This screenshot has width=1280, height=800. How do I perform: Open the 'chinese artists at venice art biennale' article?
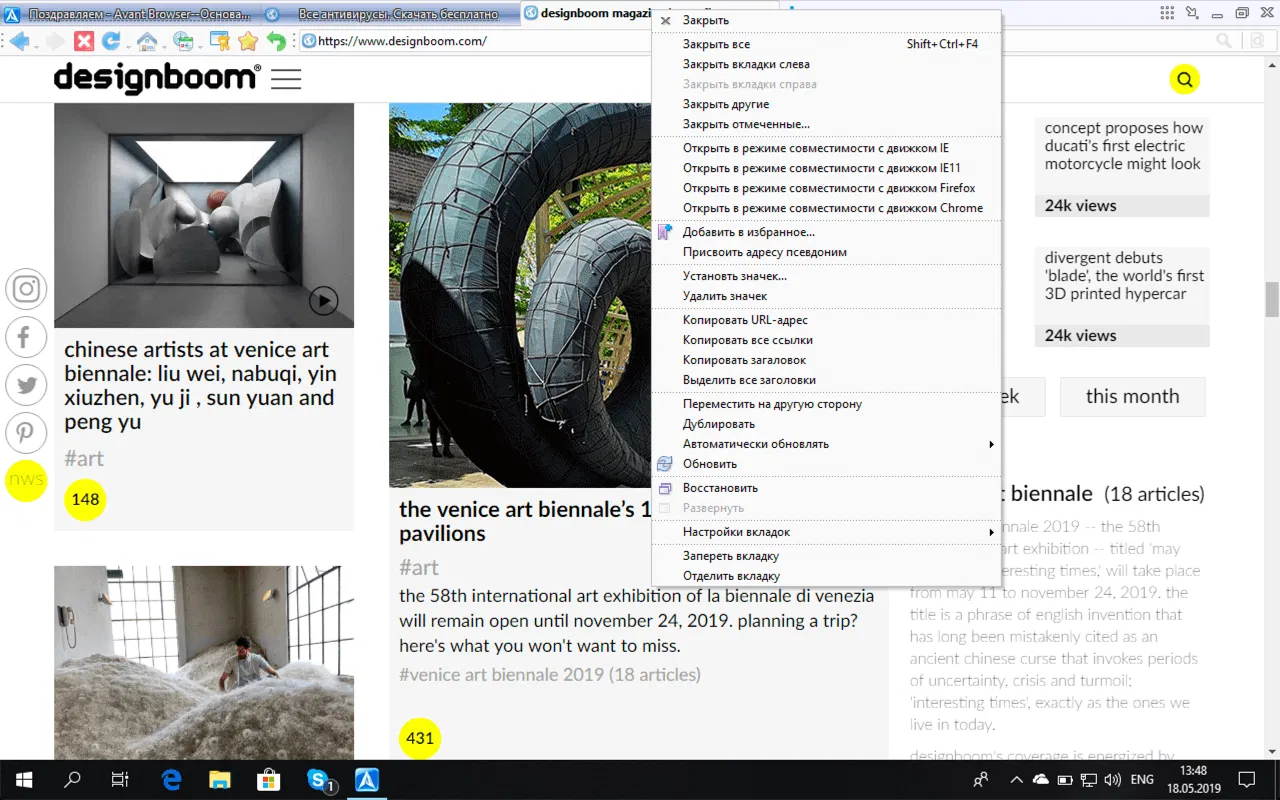tap(200, 386)
